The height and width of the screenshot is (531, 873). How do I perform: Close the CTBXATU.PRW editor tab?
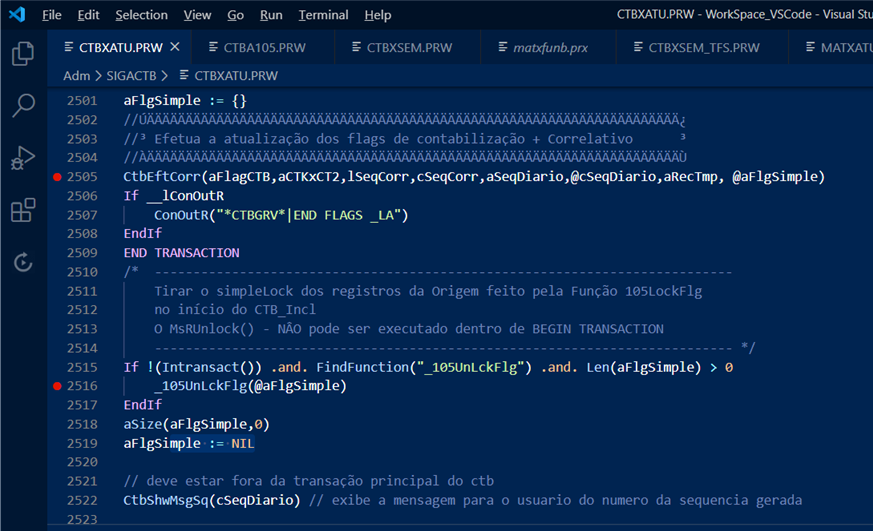tap(175, 47)
